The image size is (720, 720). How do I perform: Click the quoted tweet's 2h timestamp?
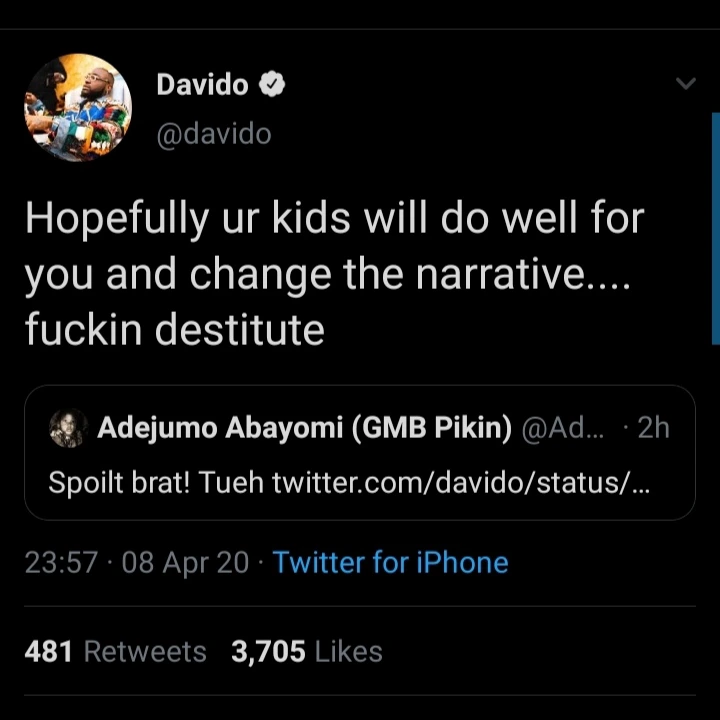(x=653, y=428)
